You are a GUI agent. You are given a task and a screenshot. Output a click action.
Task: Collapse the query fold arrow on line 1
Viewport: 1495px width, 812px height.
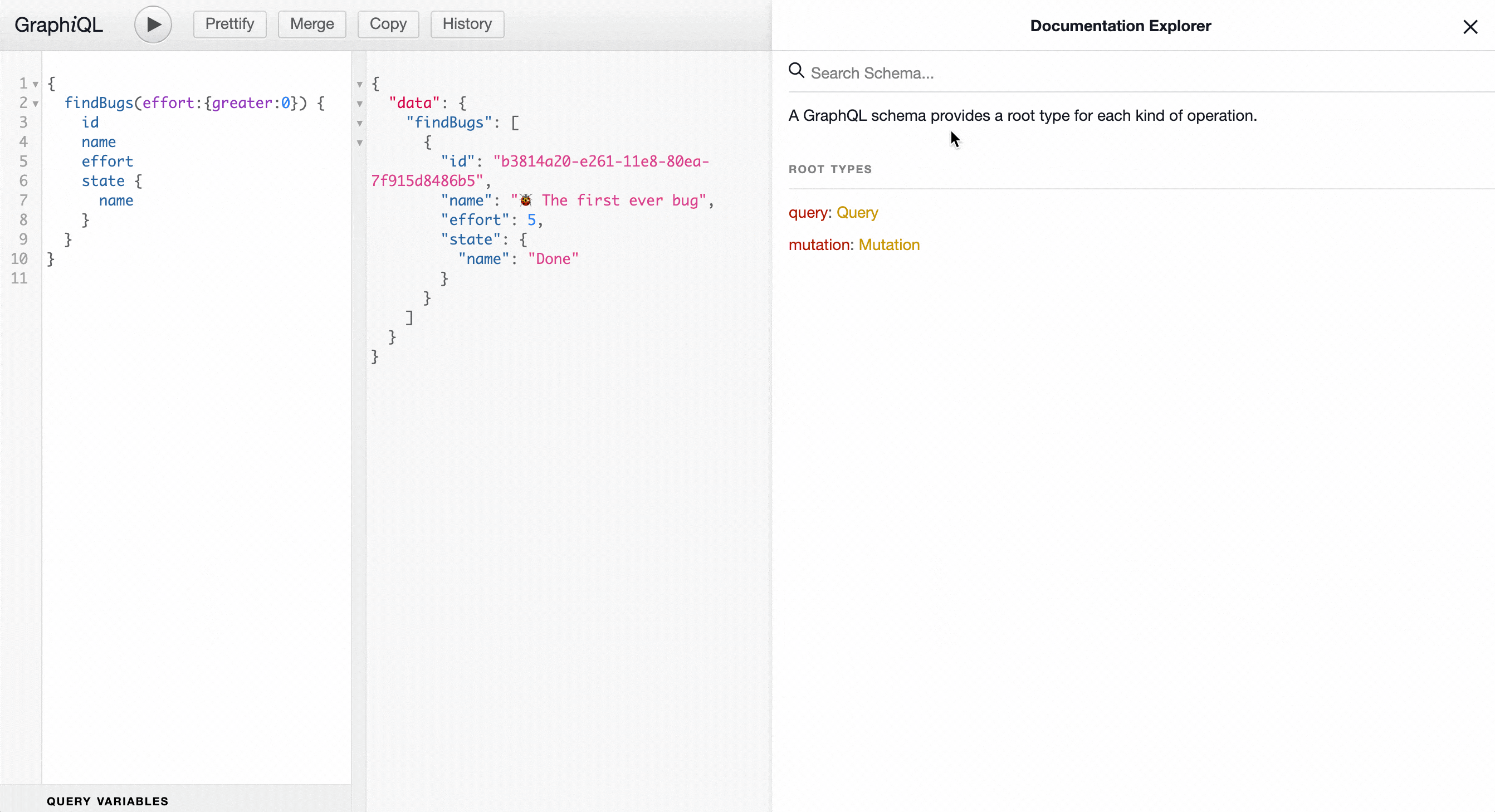pos(36,85)
